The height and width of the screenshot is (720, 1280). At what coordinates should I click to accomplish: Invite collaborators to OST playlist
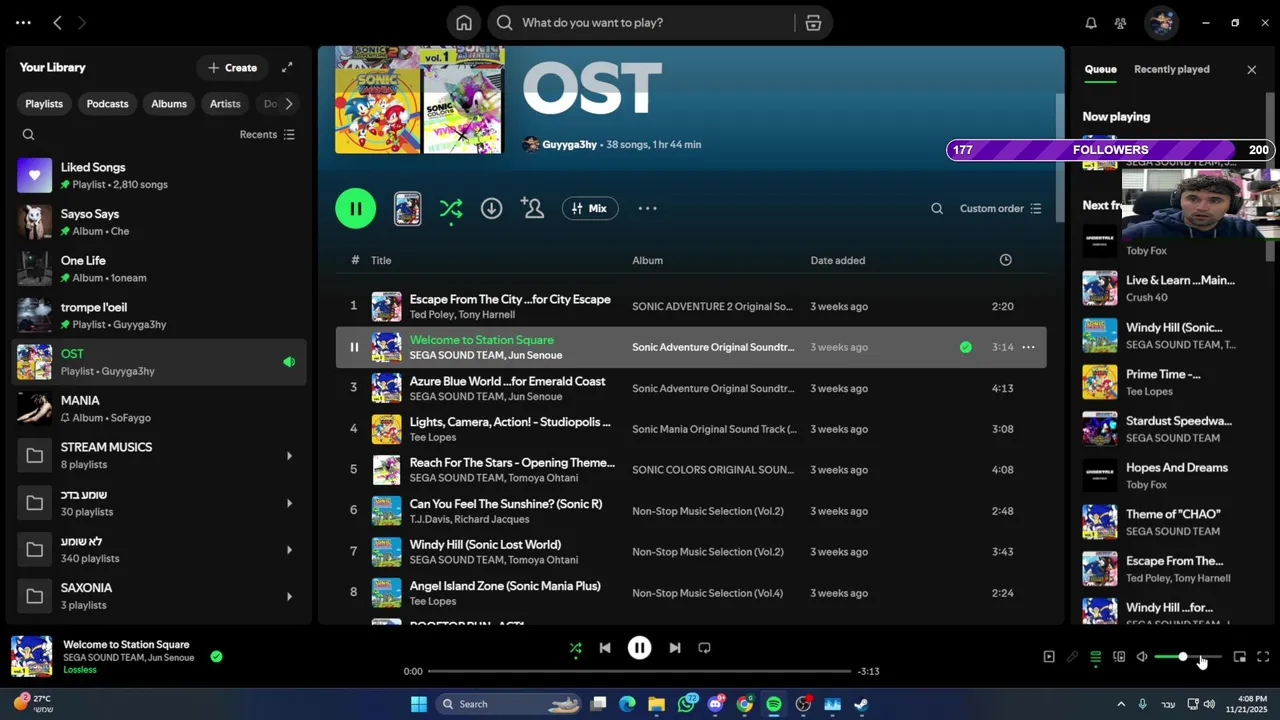point(532,208)
